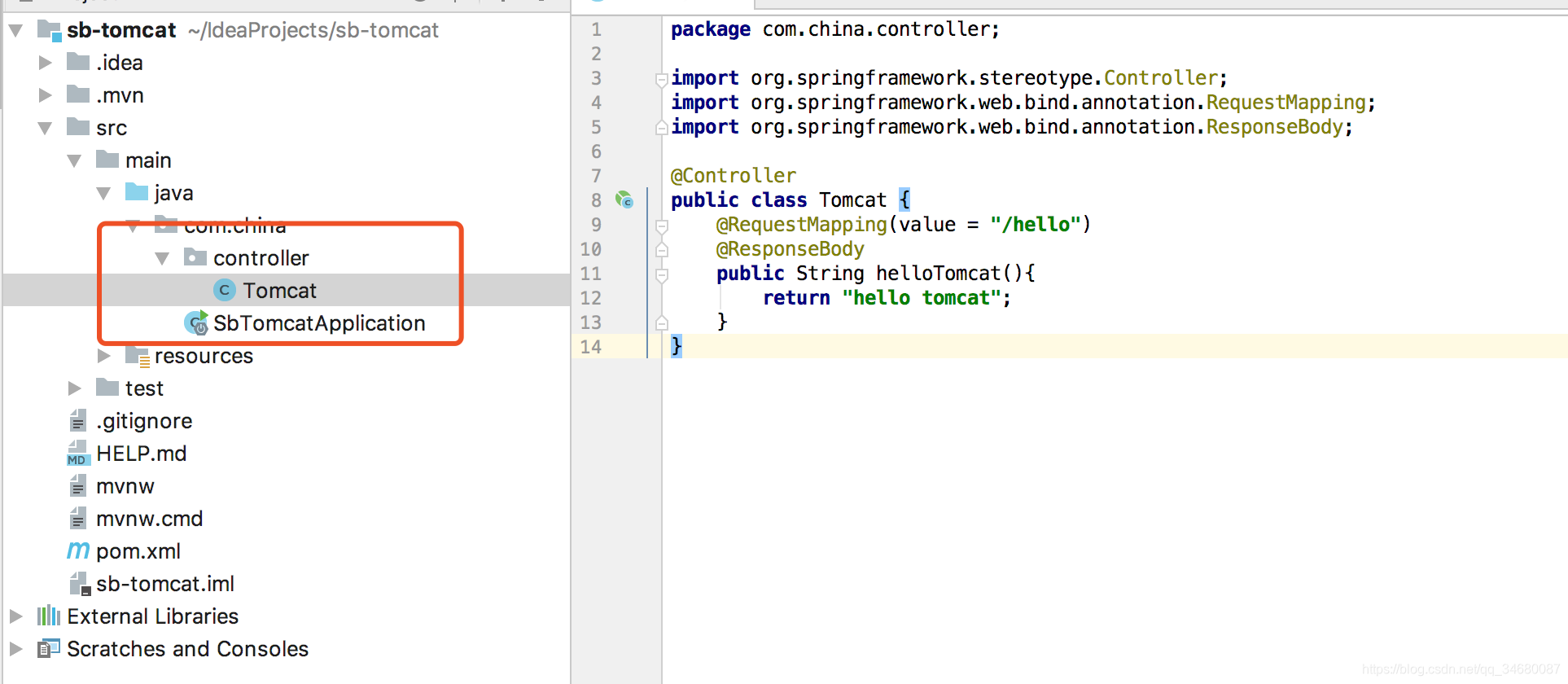The height and width of the screenshot is (684, 1568).
Task: Click the HELP.md markdown file icon
Action: point(78,453)
